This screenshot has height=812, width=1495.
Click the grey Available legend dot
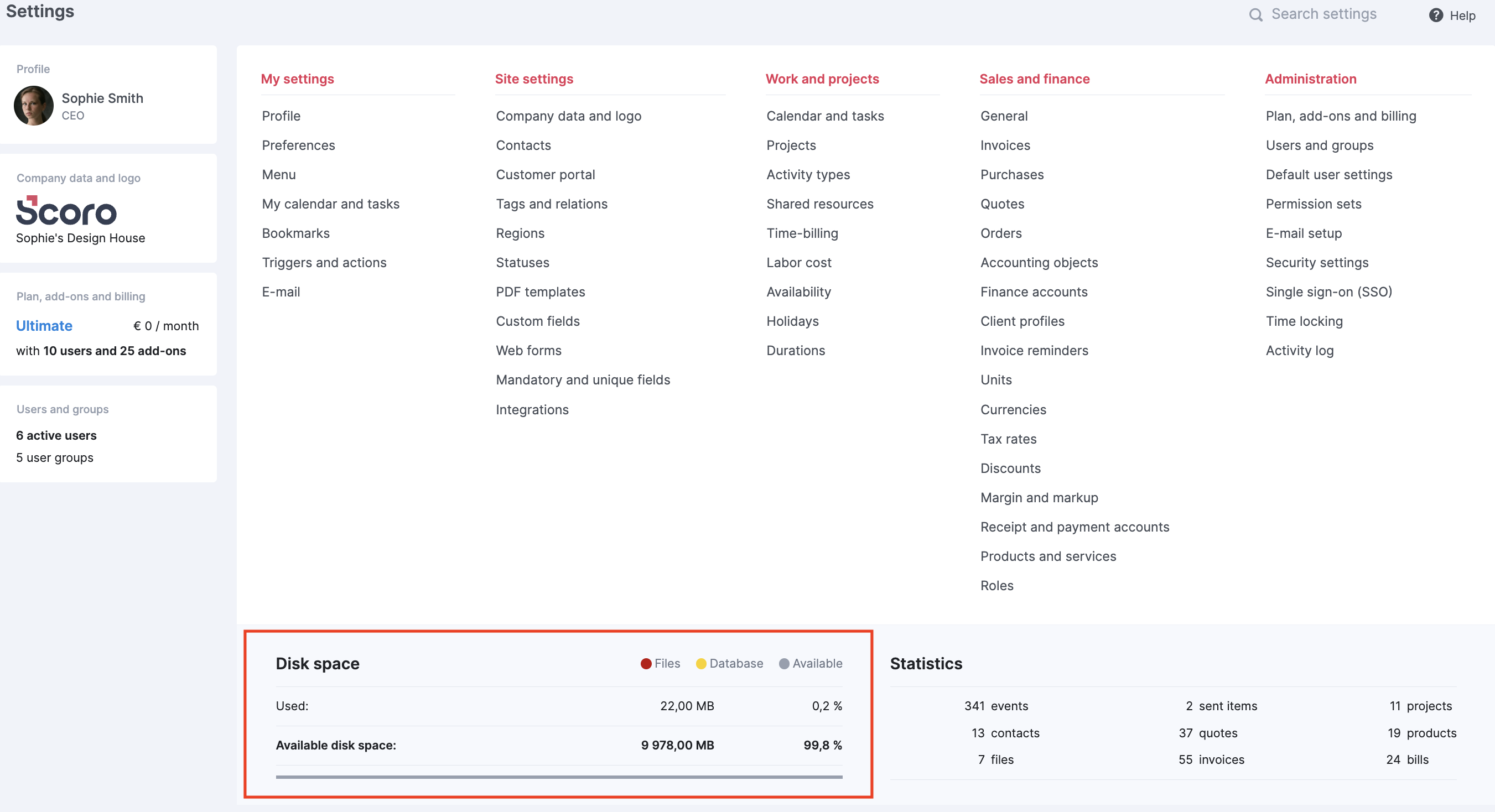pyautogui.click(x=784, y=664)
